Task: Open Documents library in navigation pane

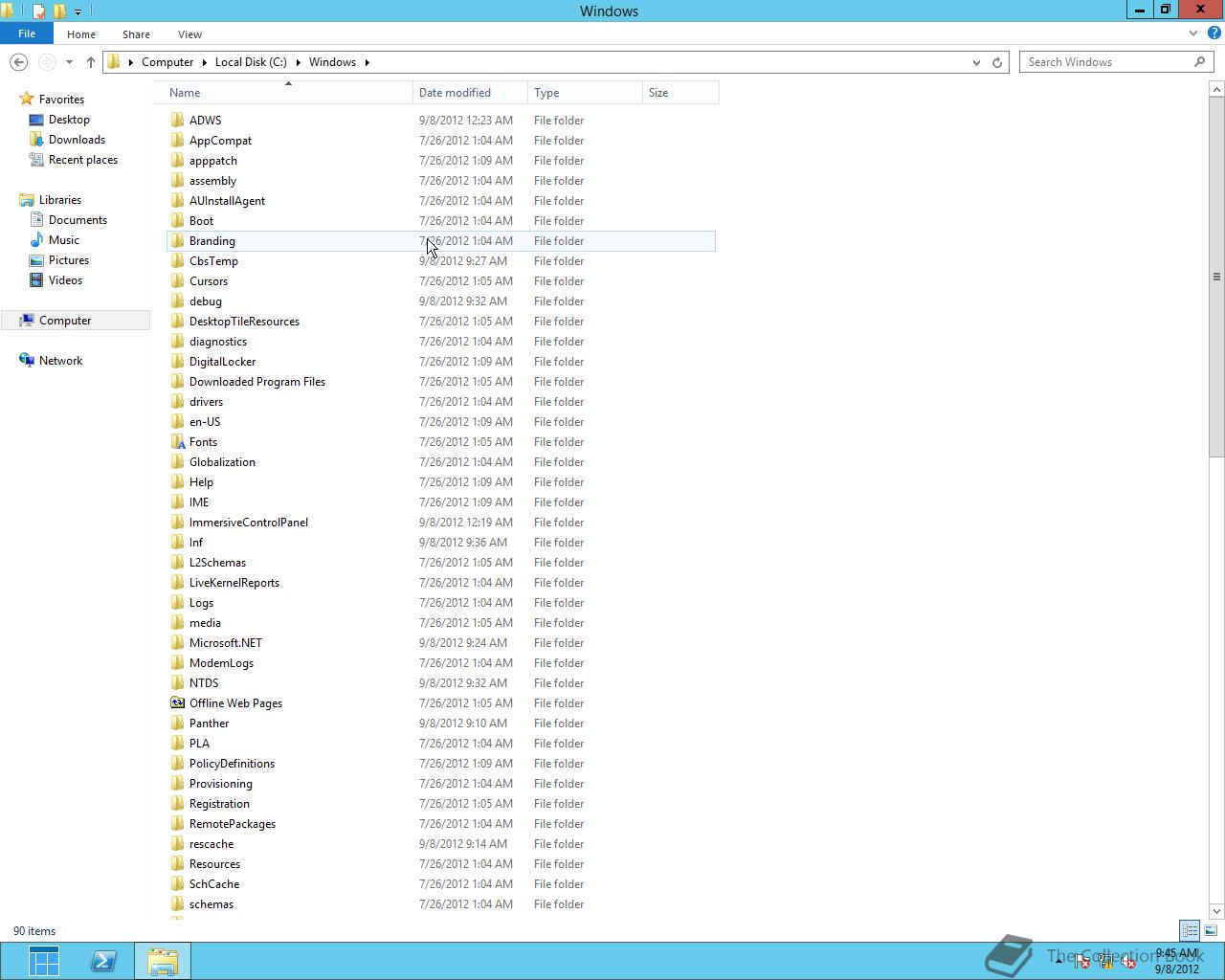Action: coord(78,220)
